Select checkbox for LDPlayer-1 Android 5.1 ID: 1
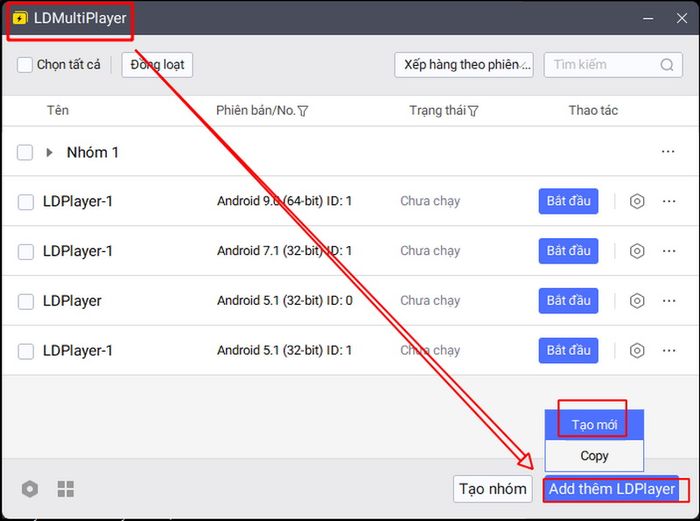 pos(25,351)
